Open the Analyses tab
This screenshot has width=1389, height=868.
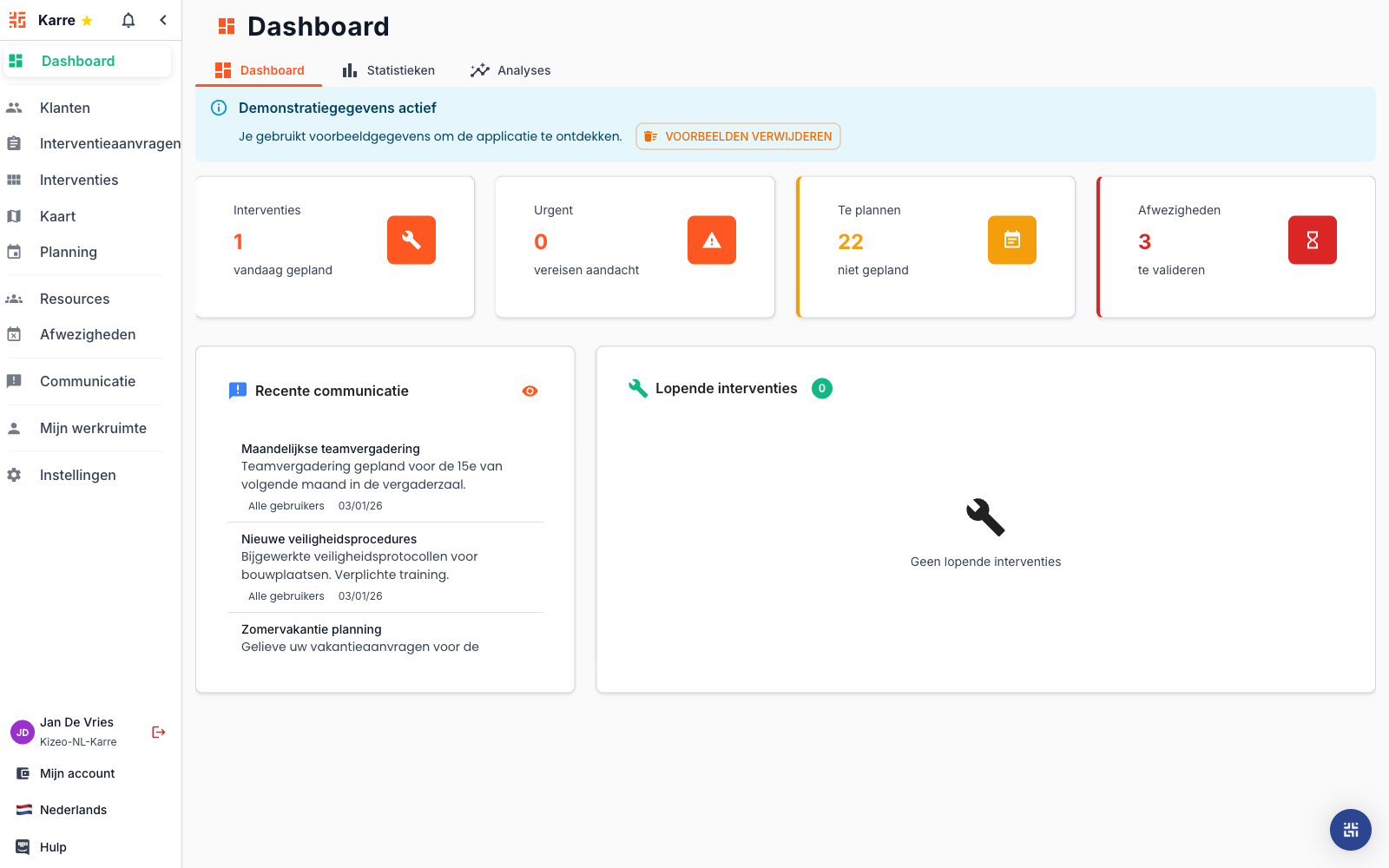(x=510, y=70)
